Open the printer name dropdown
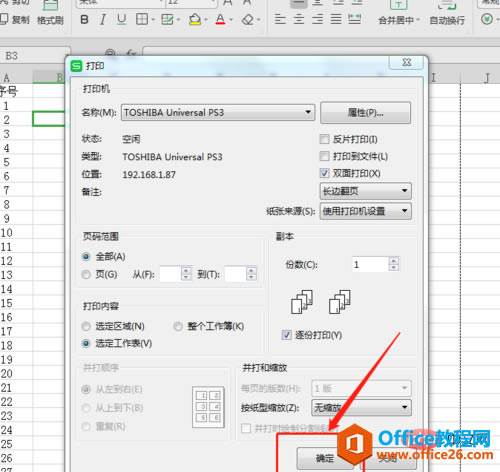 pos(218,112)
